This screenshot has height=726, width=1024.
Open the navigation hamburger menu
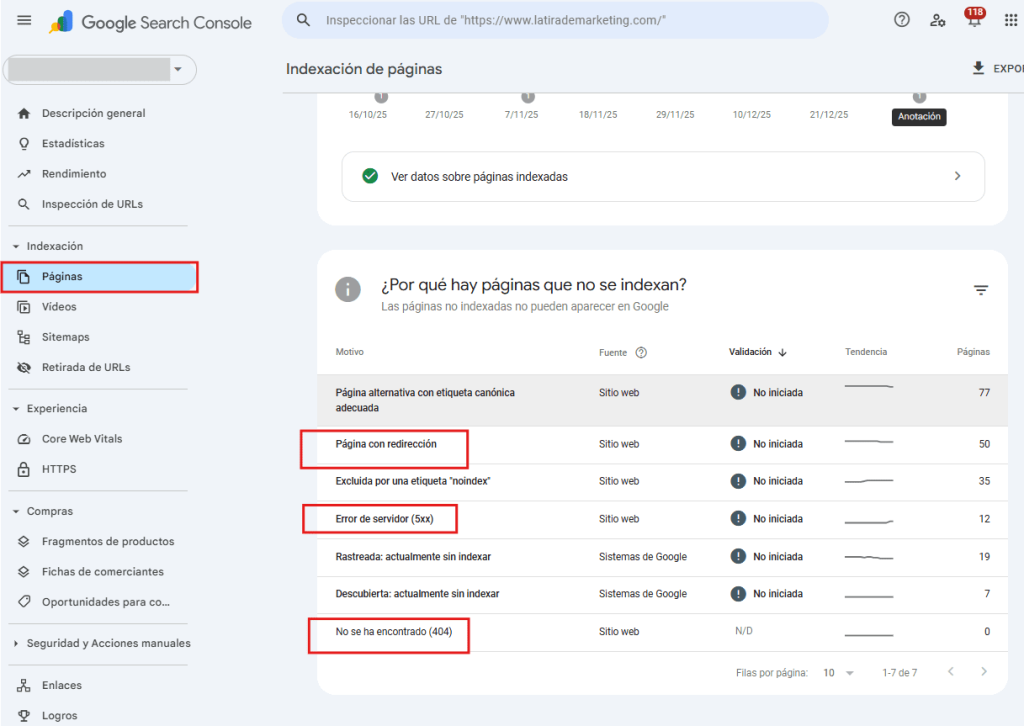pyautogui.click(x=24, y=19)
